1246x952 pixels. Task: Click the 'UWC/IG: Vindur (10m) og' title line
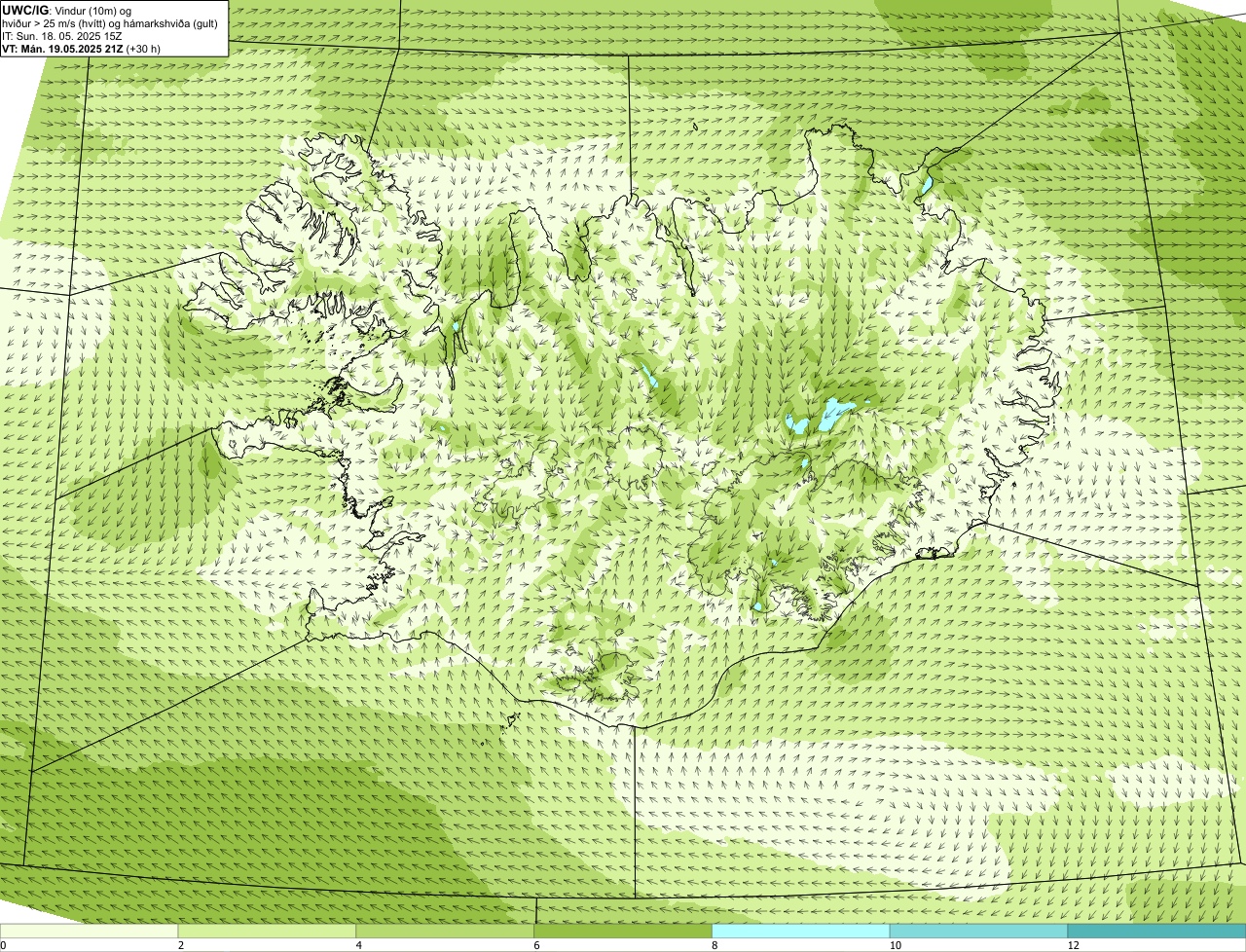click(67, 10)
